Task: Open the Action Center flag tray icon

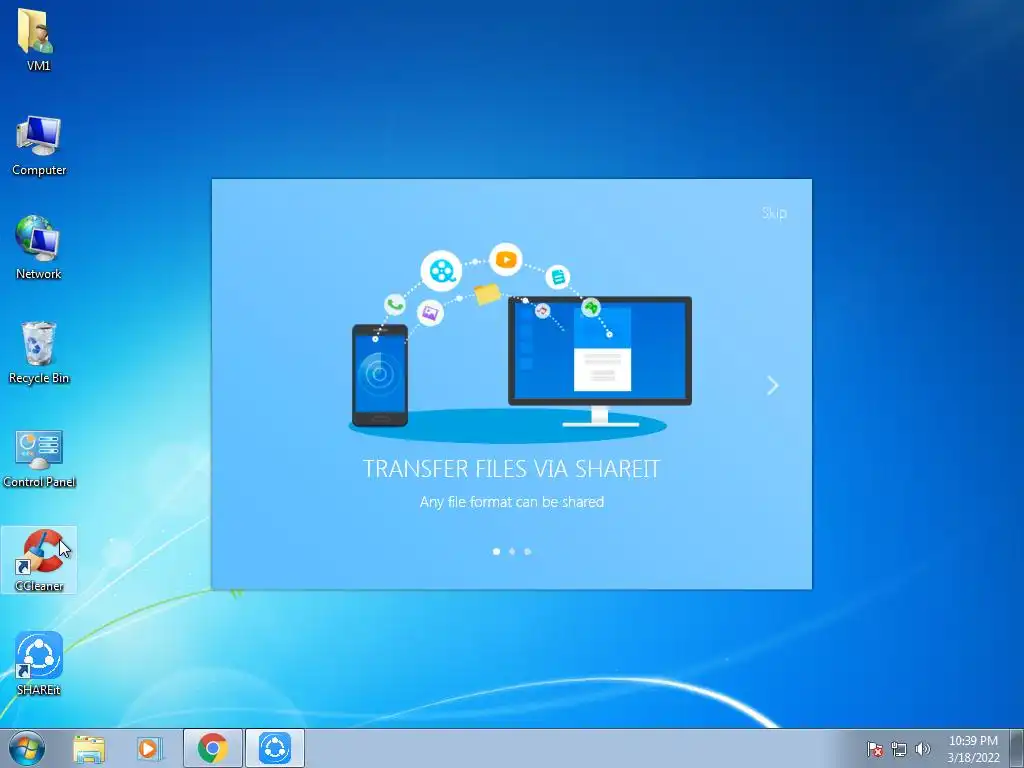Action: point(875,749)
